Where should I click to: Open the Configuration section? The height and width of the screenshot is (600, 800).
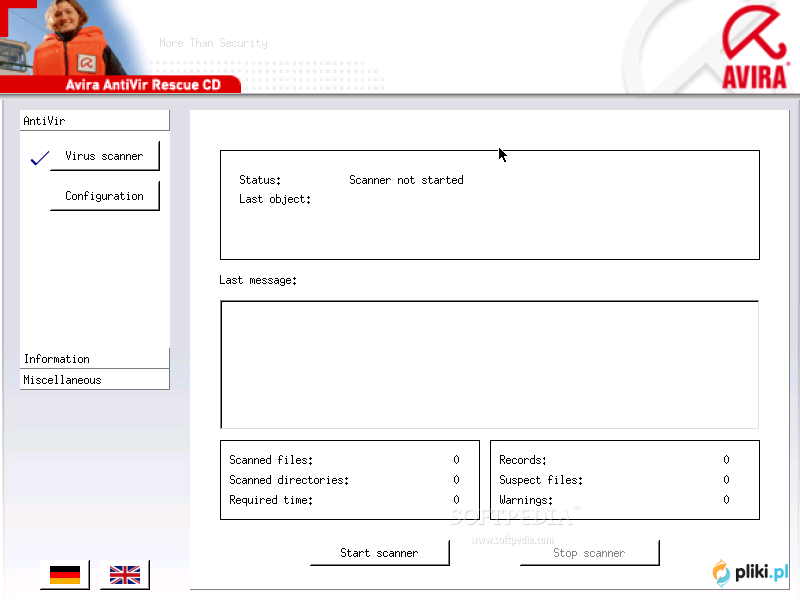click(x=105, y=196)
